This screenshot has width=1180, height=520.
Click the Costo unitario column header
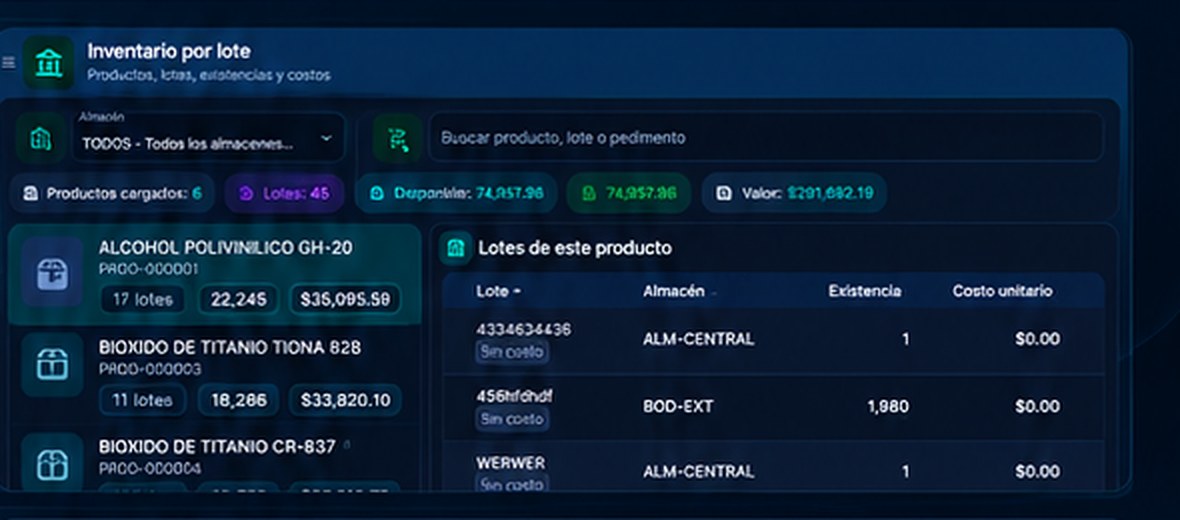[x=1002, y=291]
